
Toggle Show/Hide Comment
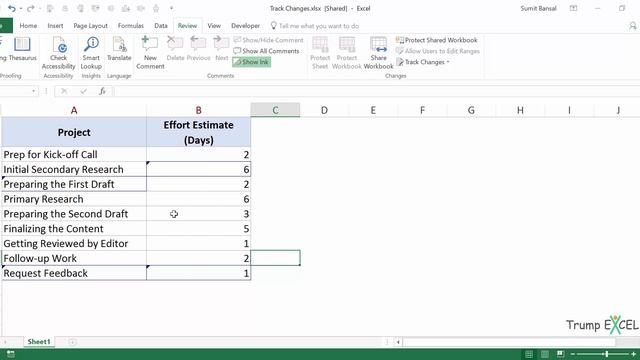(269, 40)
